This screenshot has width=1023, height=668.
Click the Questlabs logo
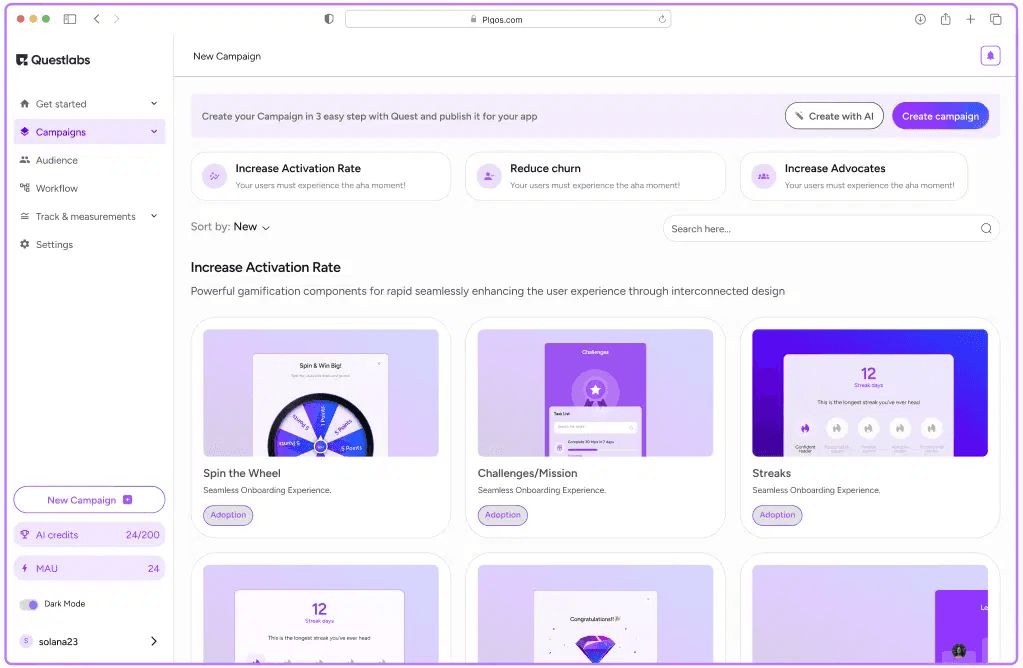[53, 60]
